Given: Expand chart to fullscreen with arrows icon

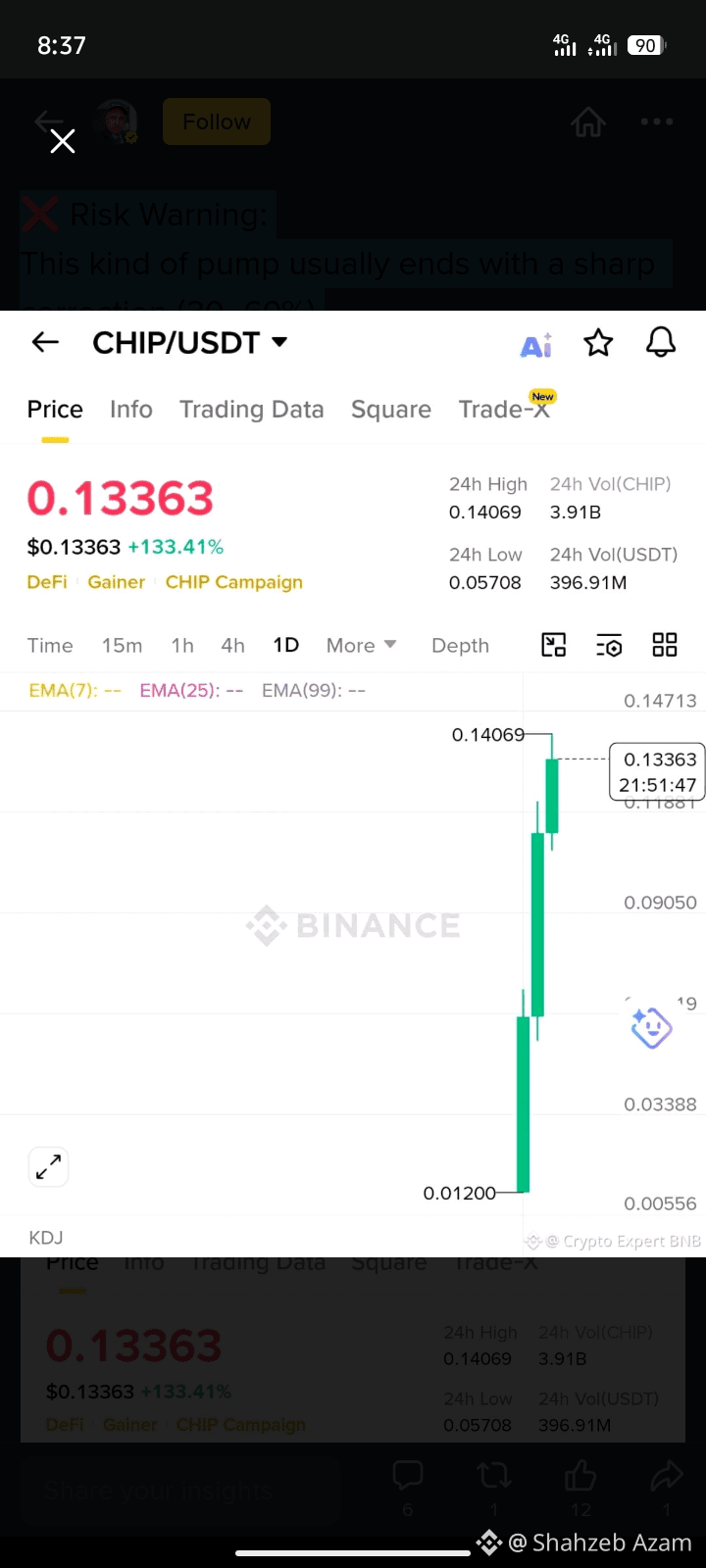Looking at the screenshot, I should (48, 1166).
